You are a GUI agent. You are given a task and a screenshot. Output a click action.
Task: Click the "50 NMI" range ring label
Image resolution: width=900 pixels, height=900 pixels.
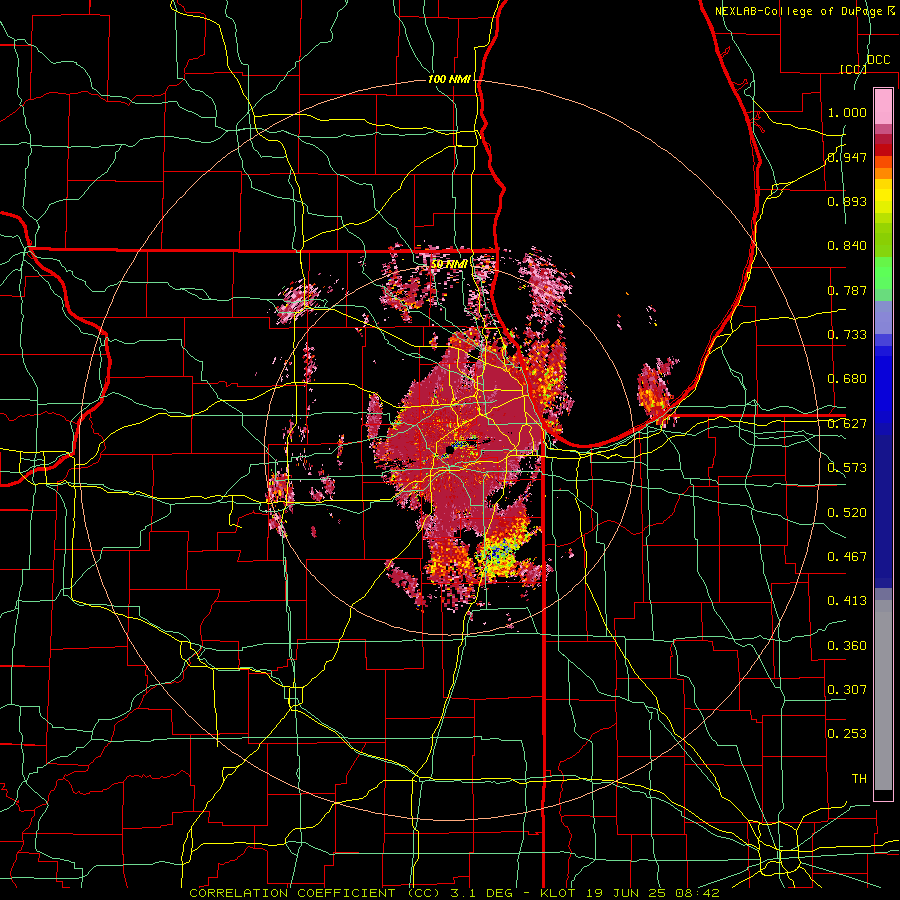coord(449,264)
